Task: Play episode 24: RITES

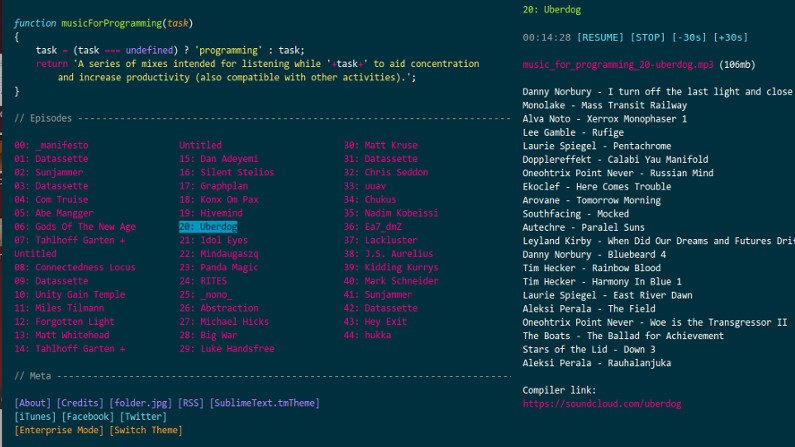Action: tap(203, 281)
